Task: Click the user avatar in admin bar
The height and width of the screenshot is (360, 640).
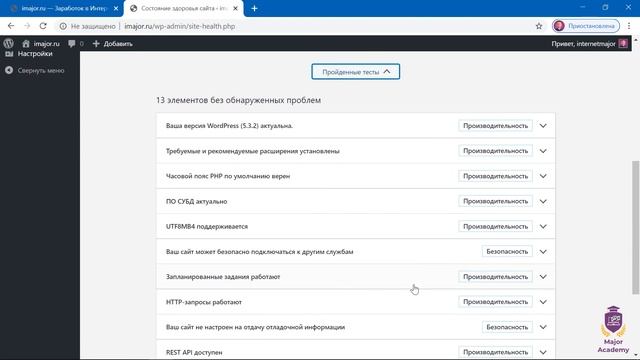Action: 623,44
